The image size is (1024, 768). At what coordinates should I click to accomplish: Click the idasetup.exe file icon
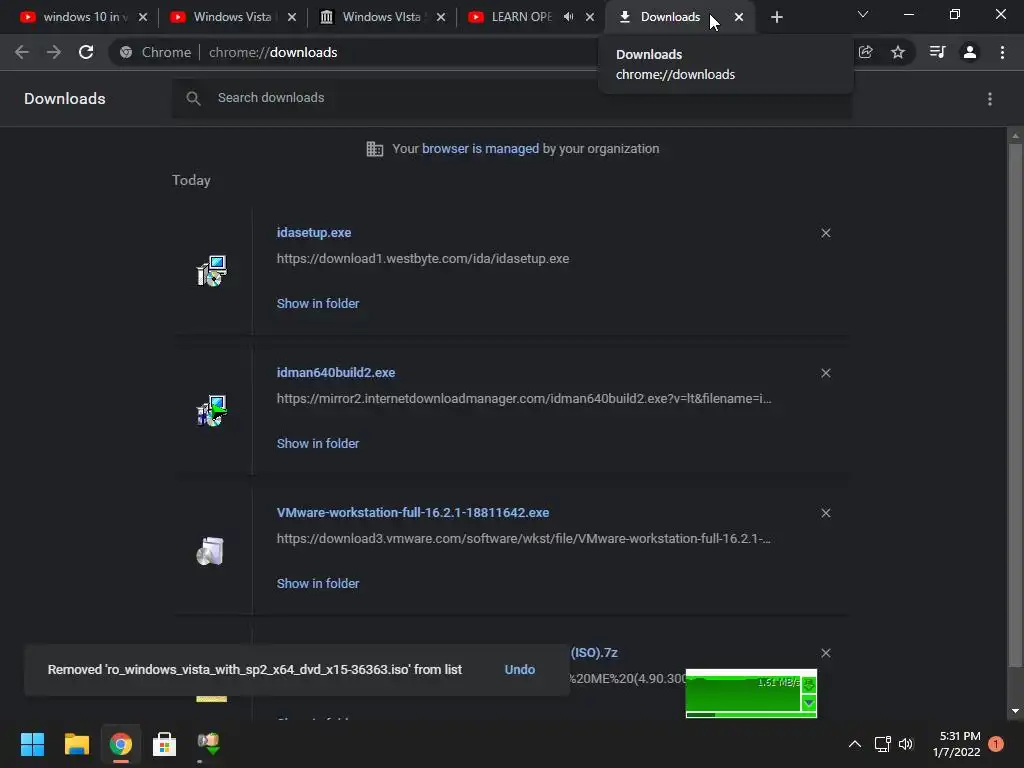212,270
